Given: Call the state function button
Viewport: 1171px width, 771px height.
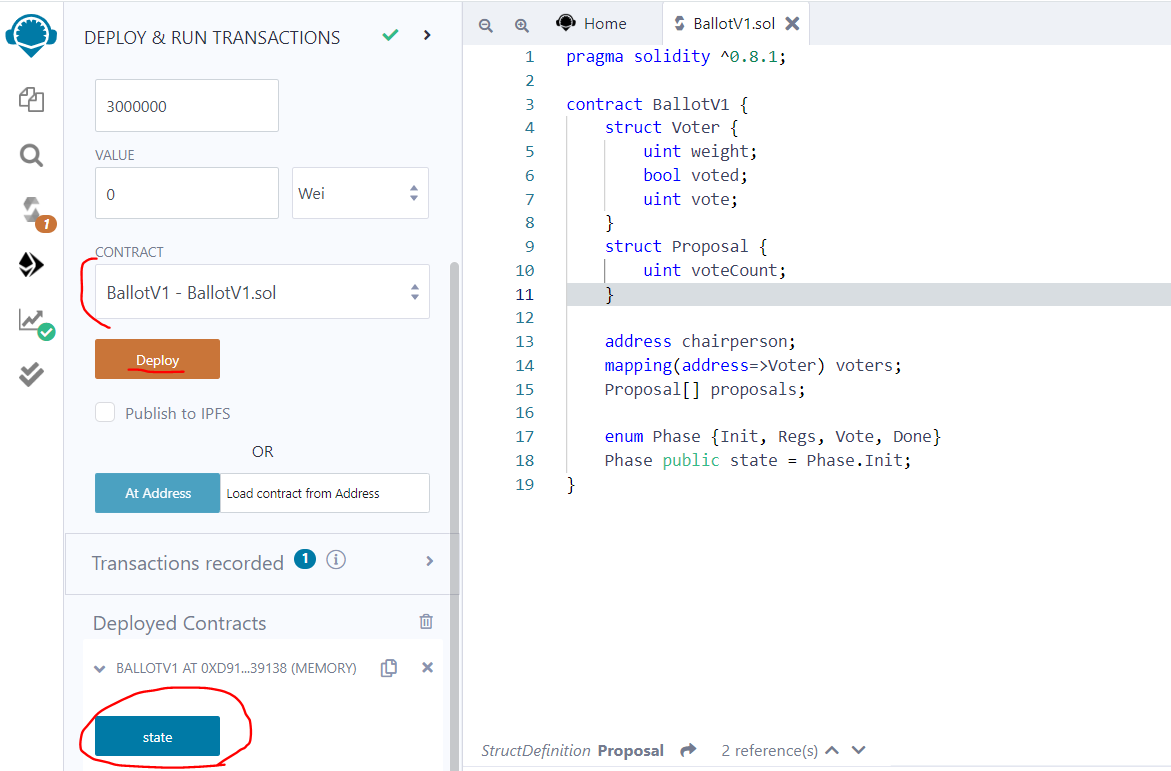Looking at the screenshot, I should coord(158,737).
